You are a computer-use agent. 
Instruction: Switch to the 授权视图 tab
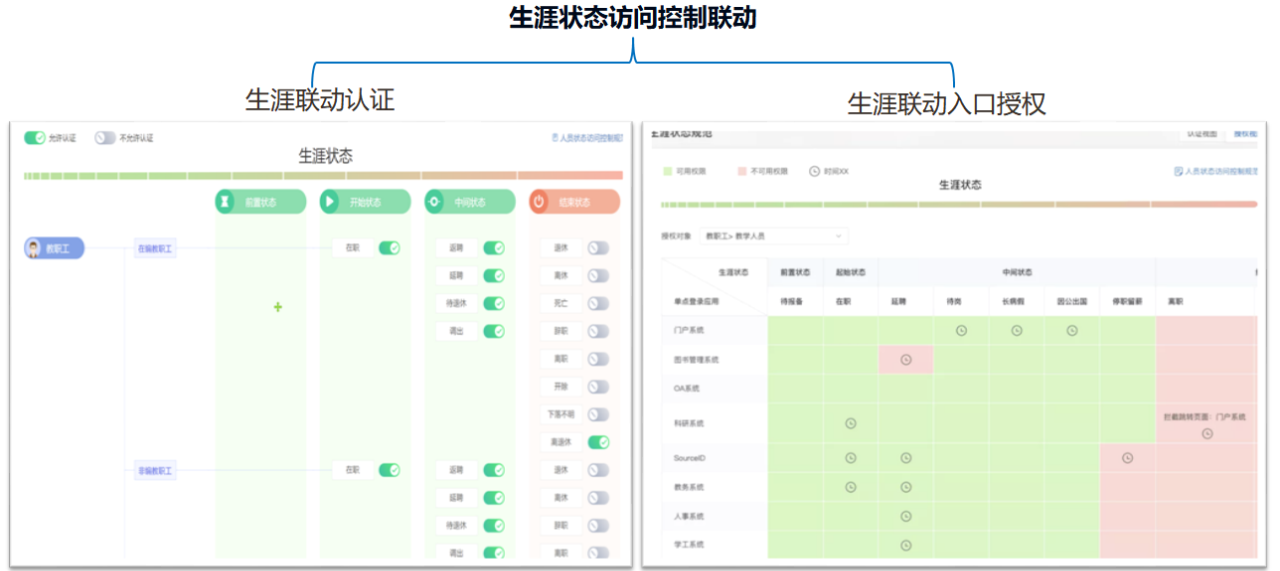1244,132
